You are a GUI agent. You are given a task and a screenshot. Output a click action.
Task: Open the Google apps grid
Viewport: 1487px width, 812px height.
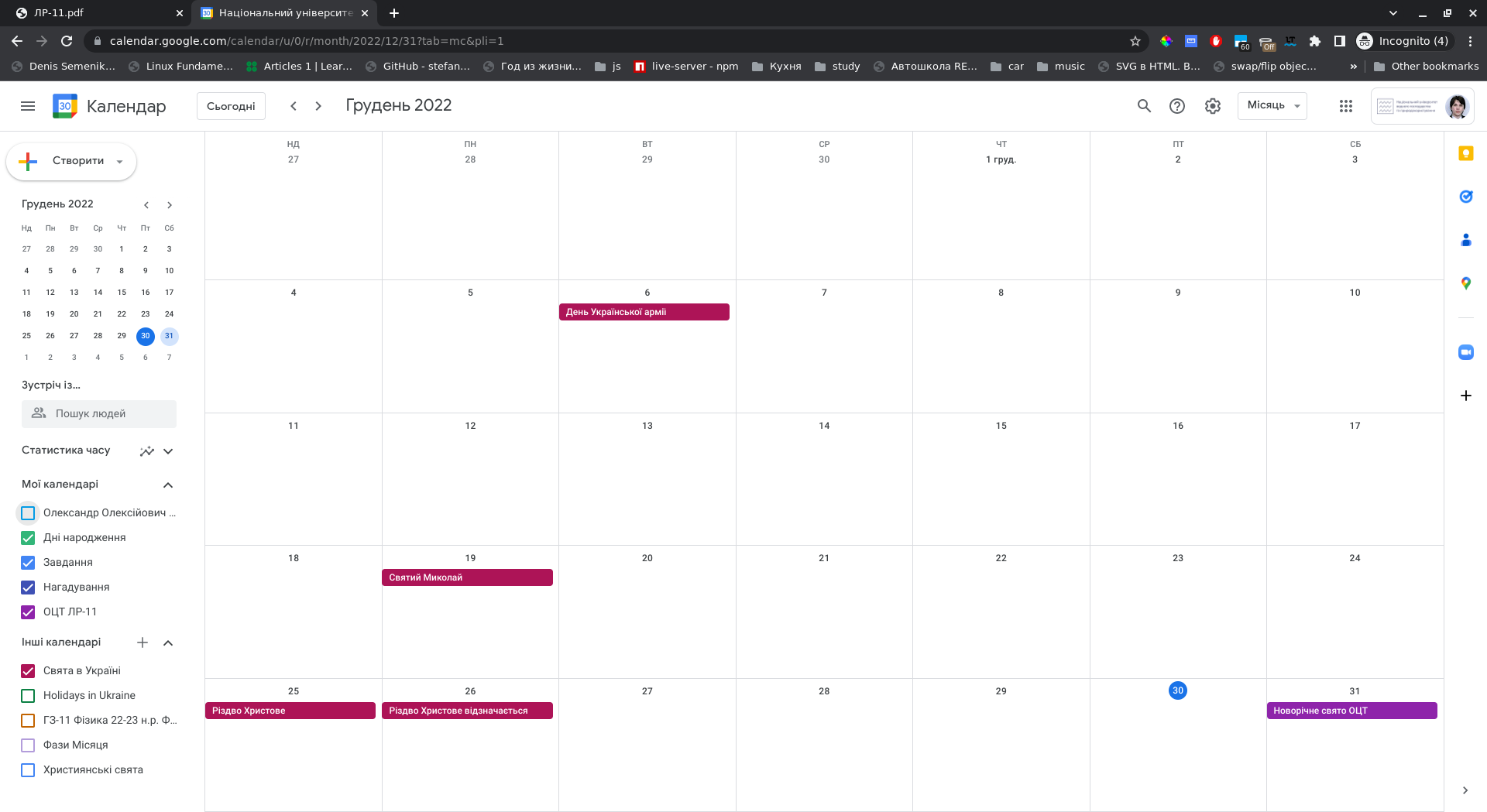pyautogui.click(x=1346, y=106)
